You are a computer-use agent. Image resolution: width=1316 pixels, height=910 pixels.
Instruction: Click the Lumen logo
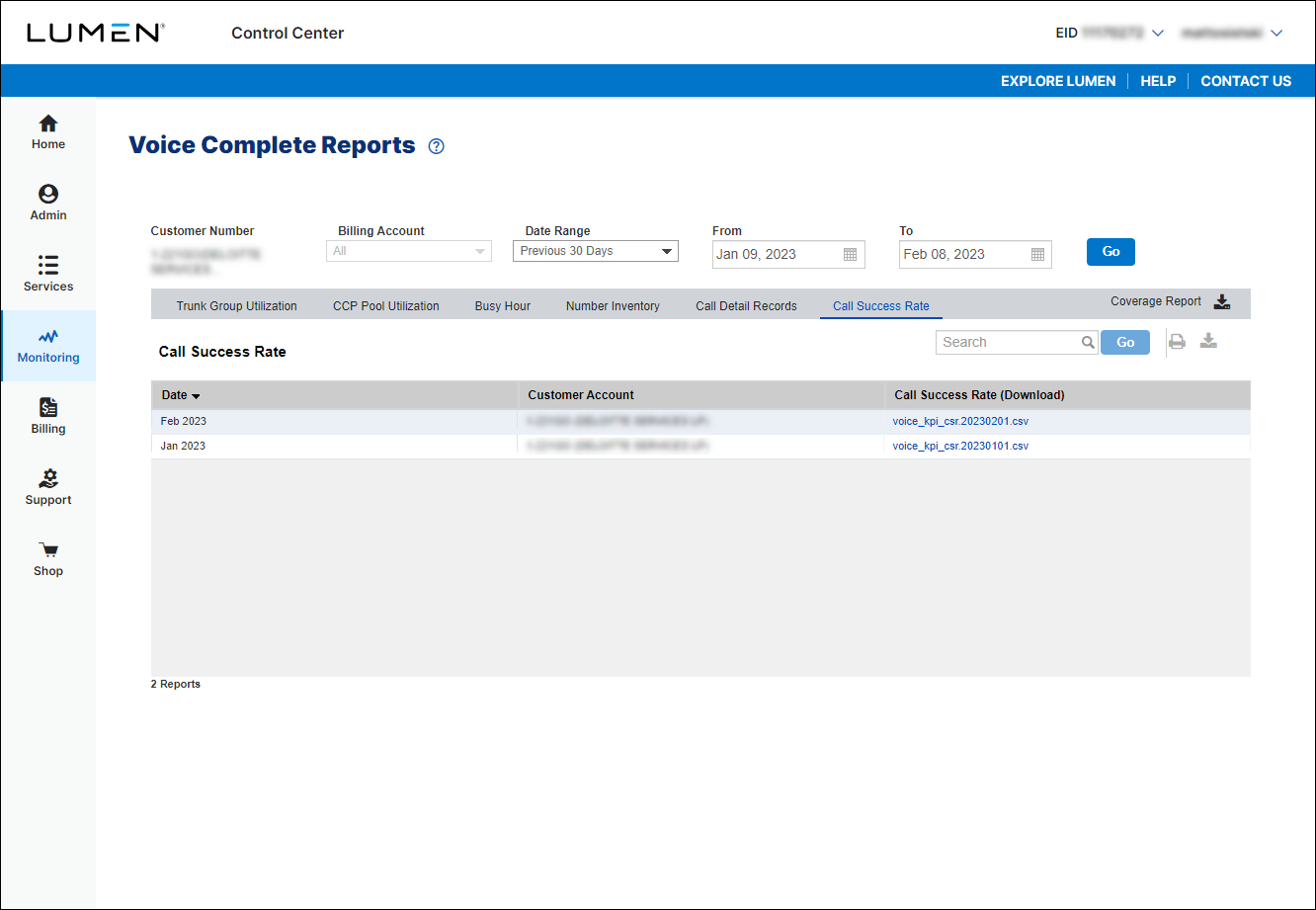[96, 33]
